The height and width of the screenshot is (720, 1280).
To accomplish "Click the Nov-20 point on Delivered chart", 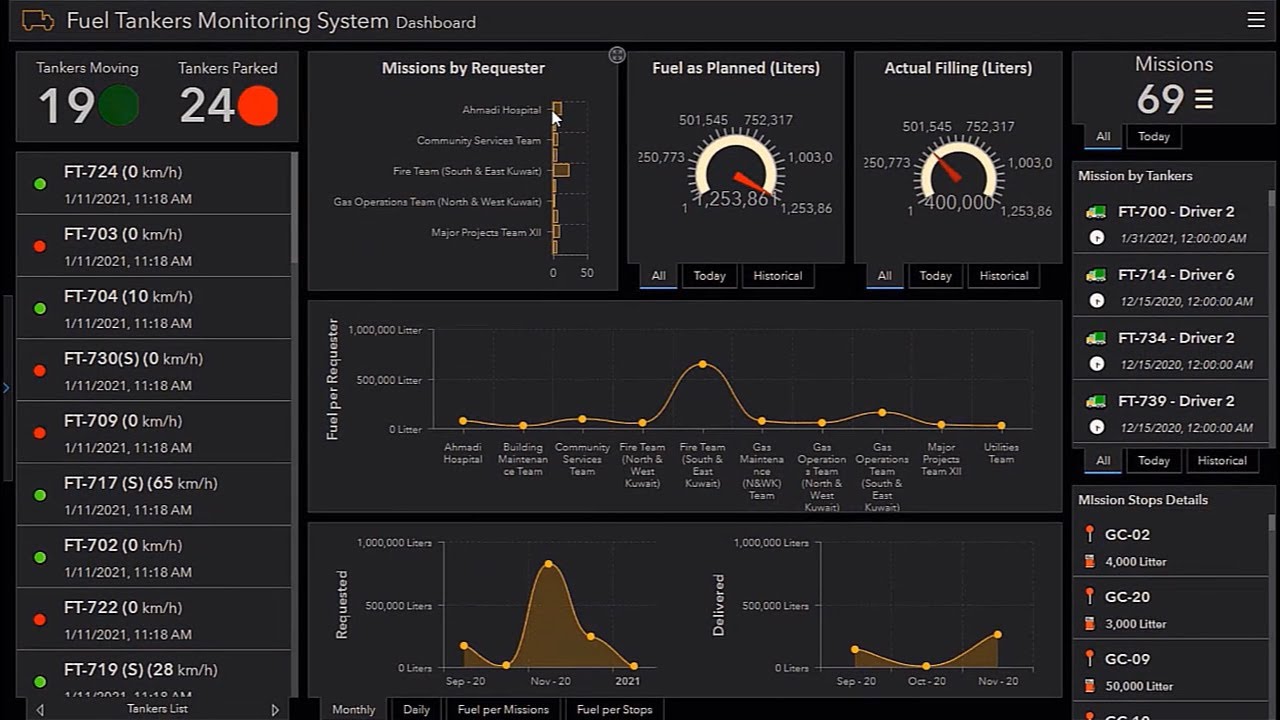I will pyautogui.click(x=998, y=635).
